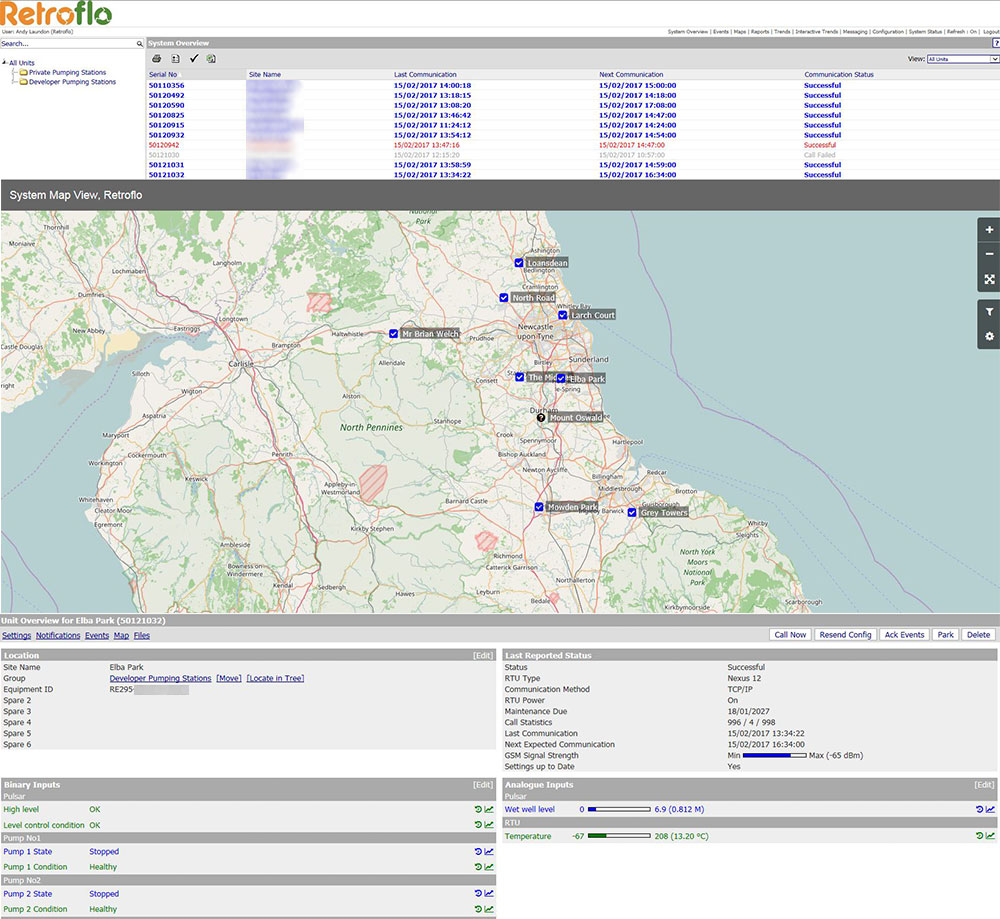Toggle the Loansdean map marker checkbox
This screenshot has height=919, width=1000.
[x=519, y=263]
